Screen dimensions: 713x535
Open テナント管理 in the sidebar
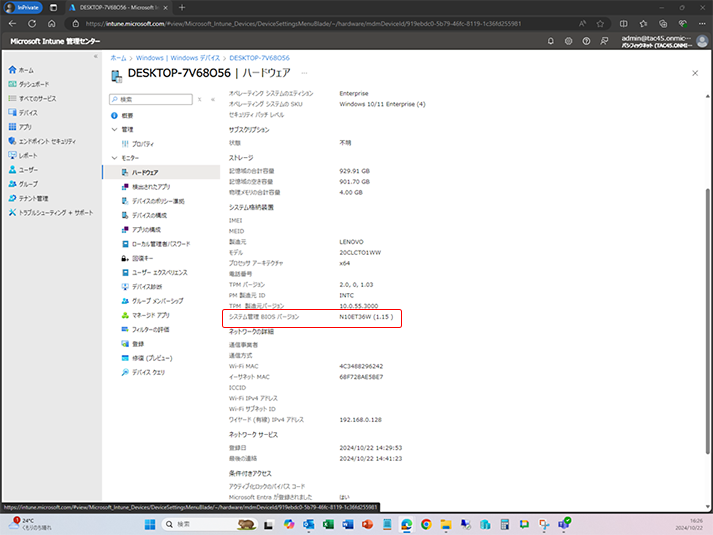[28, 198]
